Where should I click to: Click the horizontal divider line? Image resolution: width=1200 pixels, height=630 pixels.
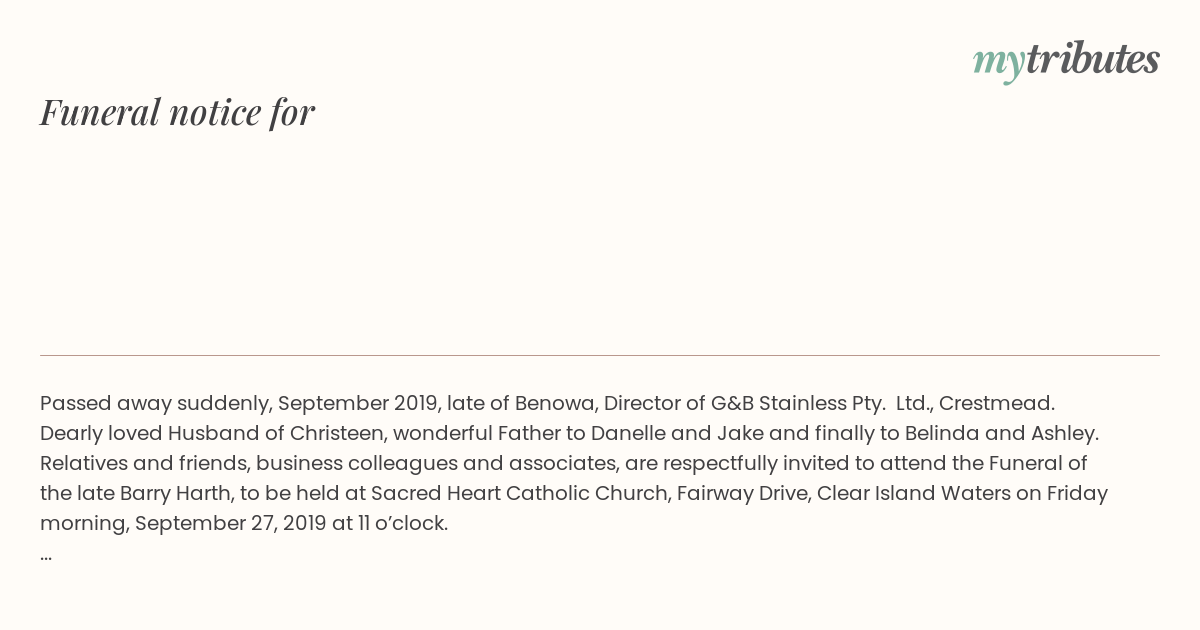click(x=600, y=355)
